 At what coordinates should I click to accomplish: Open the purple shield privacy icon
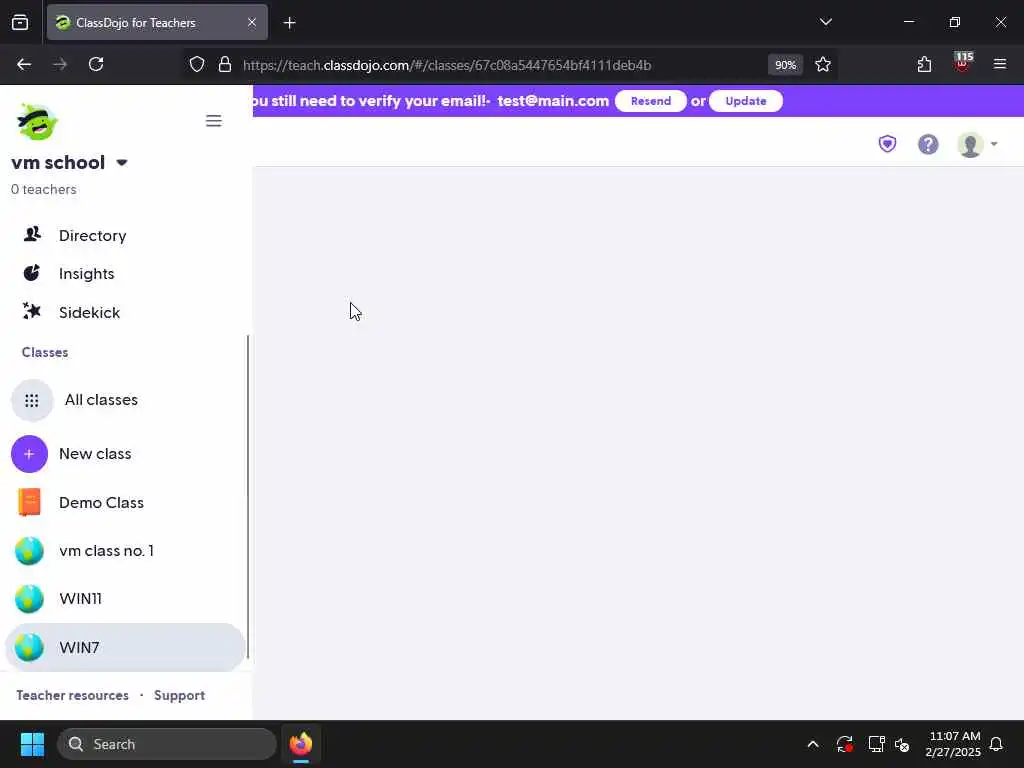887,144
